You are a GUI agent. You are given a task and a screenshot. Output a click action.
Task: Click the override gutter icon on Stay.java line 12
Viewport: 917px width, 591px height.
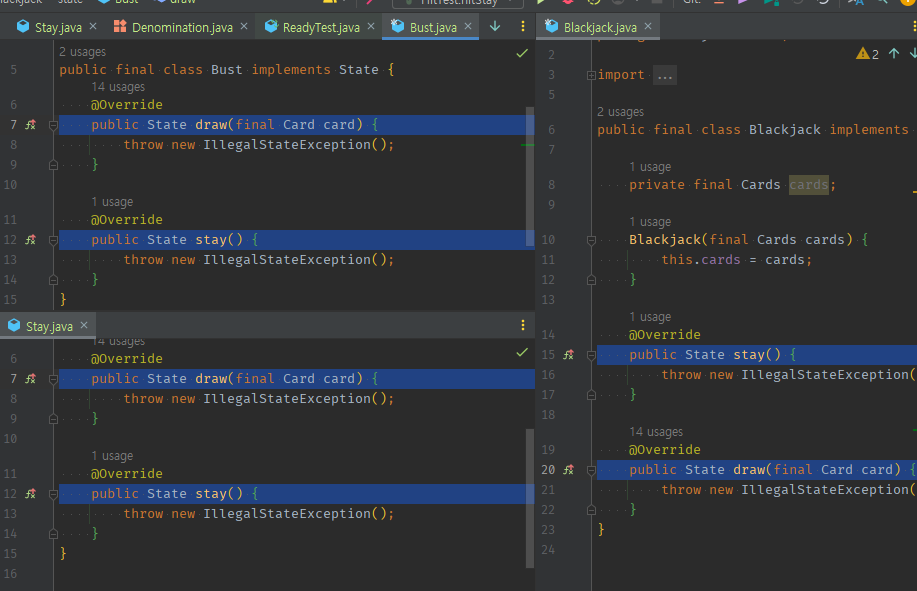pyautogui.click(x=31, y=494)
